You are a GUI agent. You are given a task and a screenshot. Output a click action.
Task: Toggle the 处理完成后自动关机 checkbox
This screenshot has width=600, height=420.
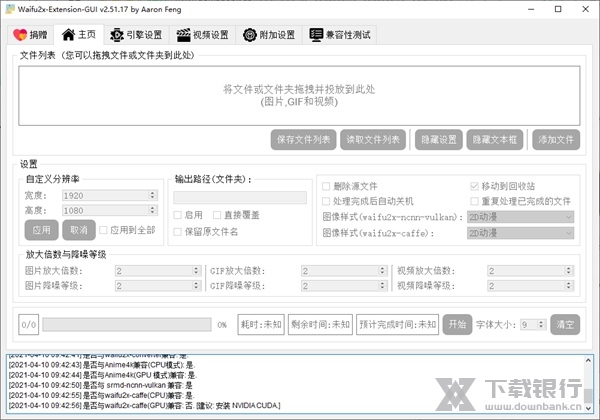[368, 201]
